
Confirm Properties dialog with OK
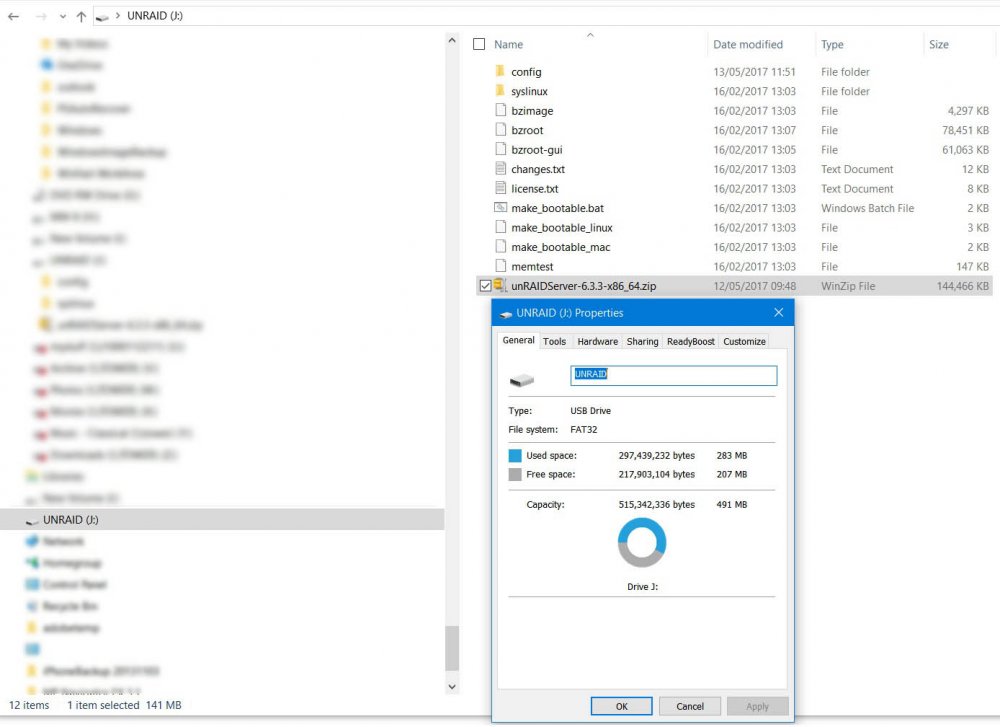click(x=621, y=706)
